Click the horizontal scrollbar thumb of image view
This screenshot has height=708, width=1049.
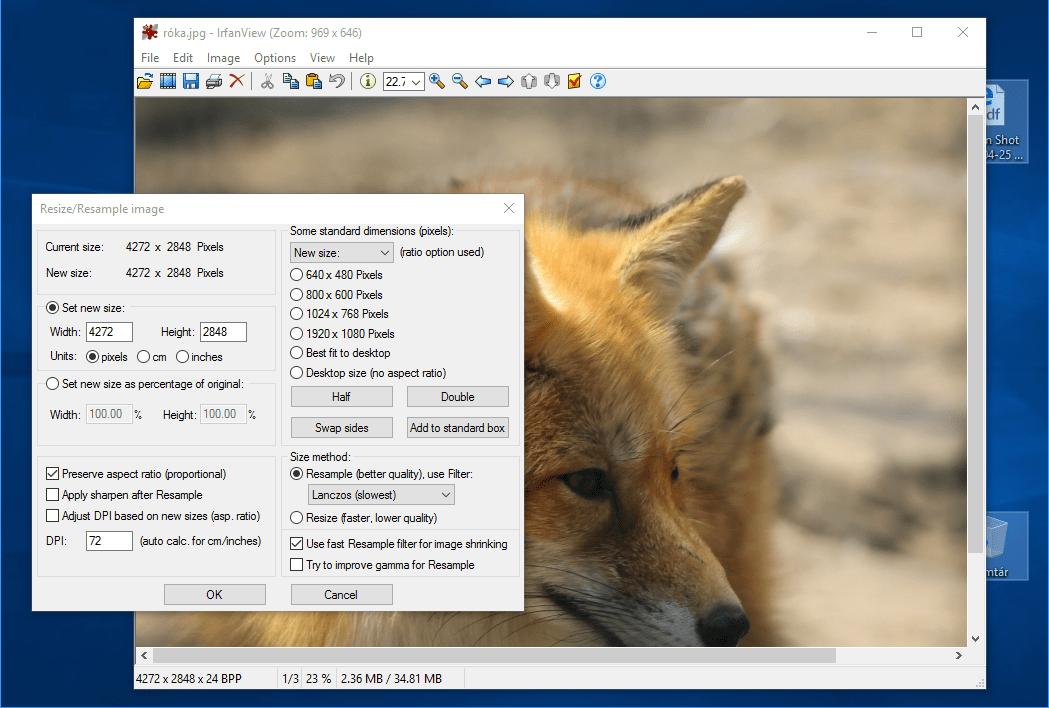494,655
